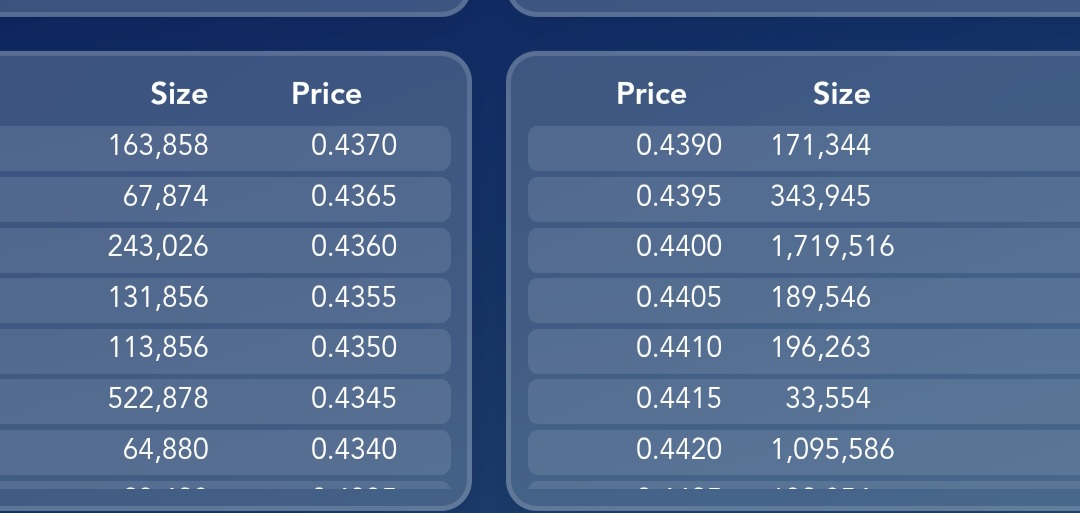
Task: Click the ask-side Size column header
Action: 842,94
